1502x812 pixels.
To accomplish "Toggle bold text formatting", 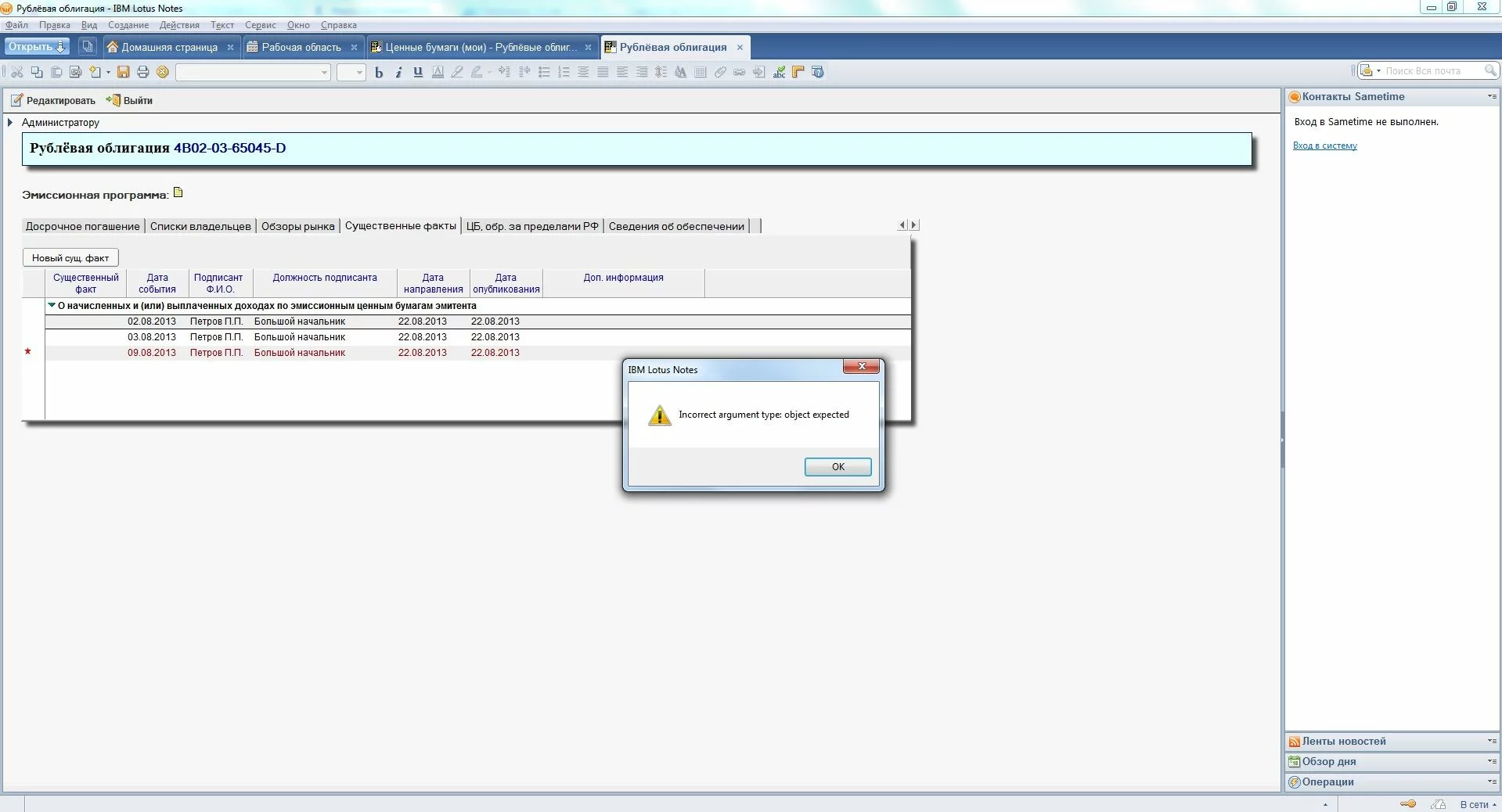I will [x=379, y=72].
